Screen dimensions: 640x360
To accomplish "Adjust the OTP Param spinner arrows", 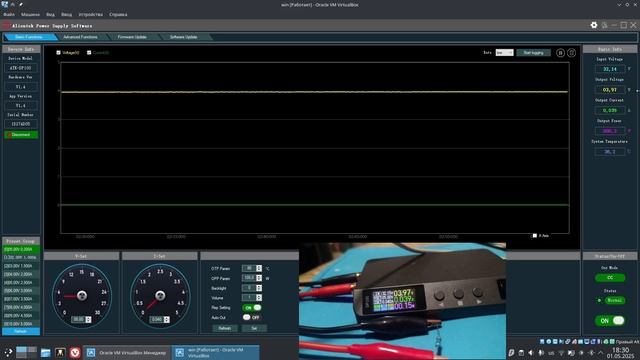I will [x=259, y=268].
